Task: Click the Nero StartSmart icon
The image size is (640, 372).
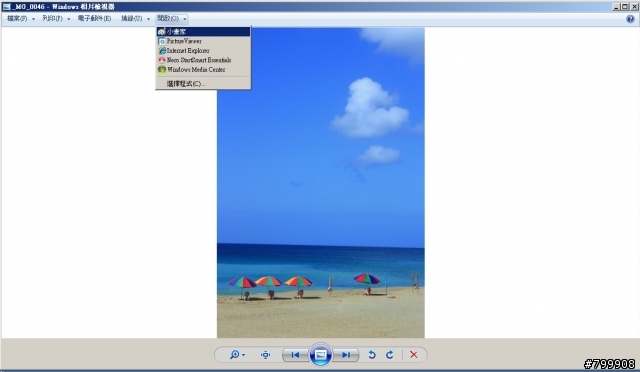Action: point(162,60)
